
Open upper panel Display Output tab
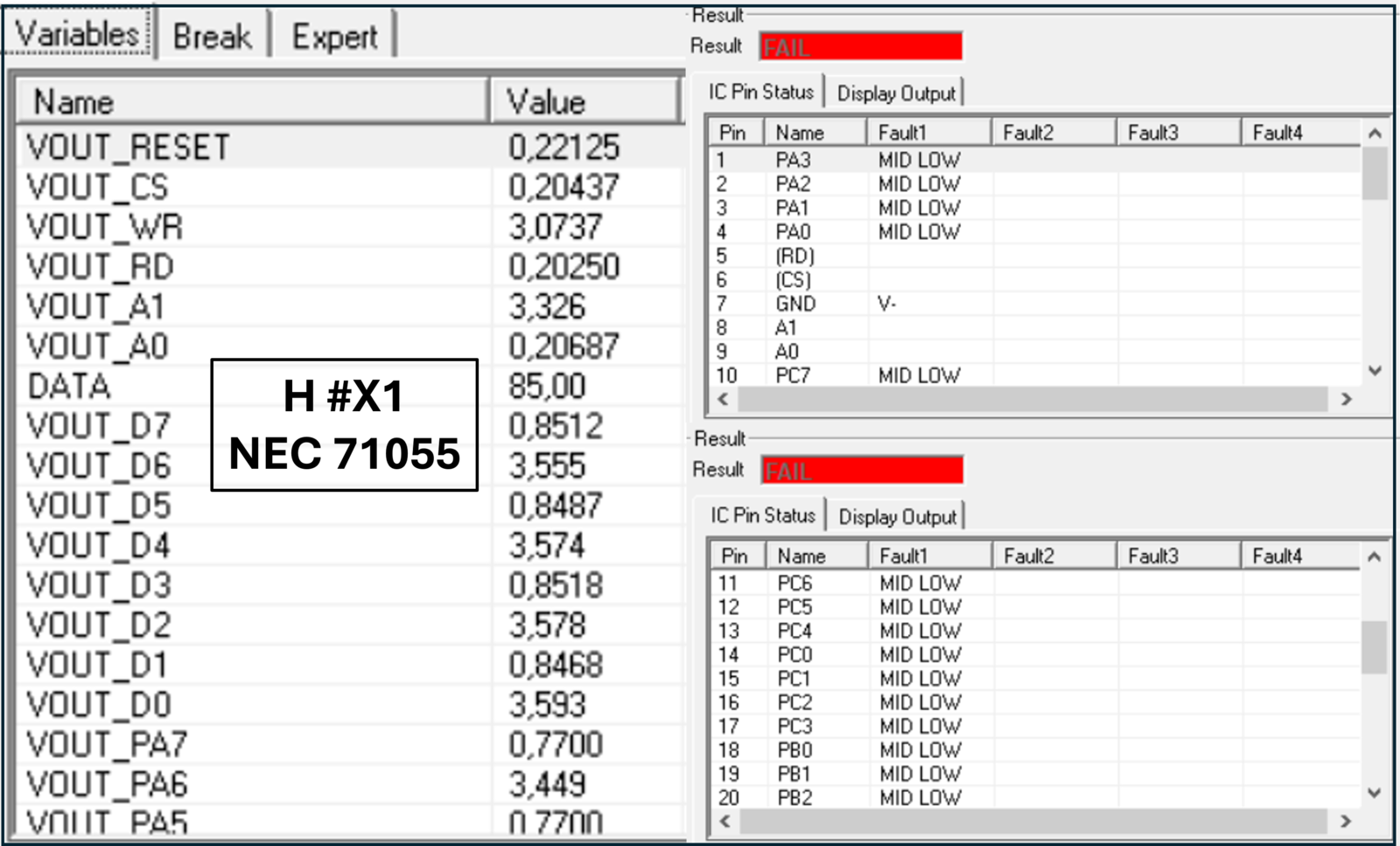[x=896, y=94]
